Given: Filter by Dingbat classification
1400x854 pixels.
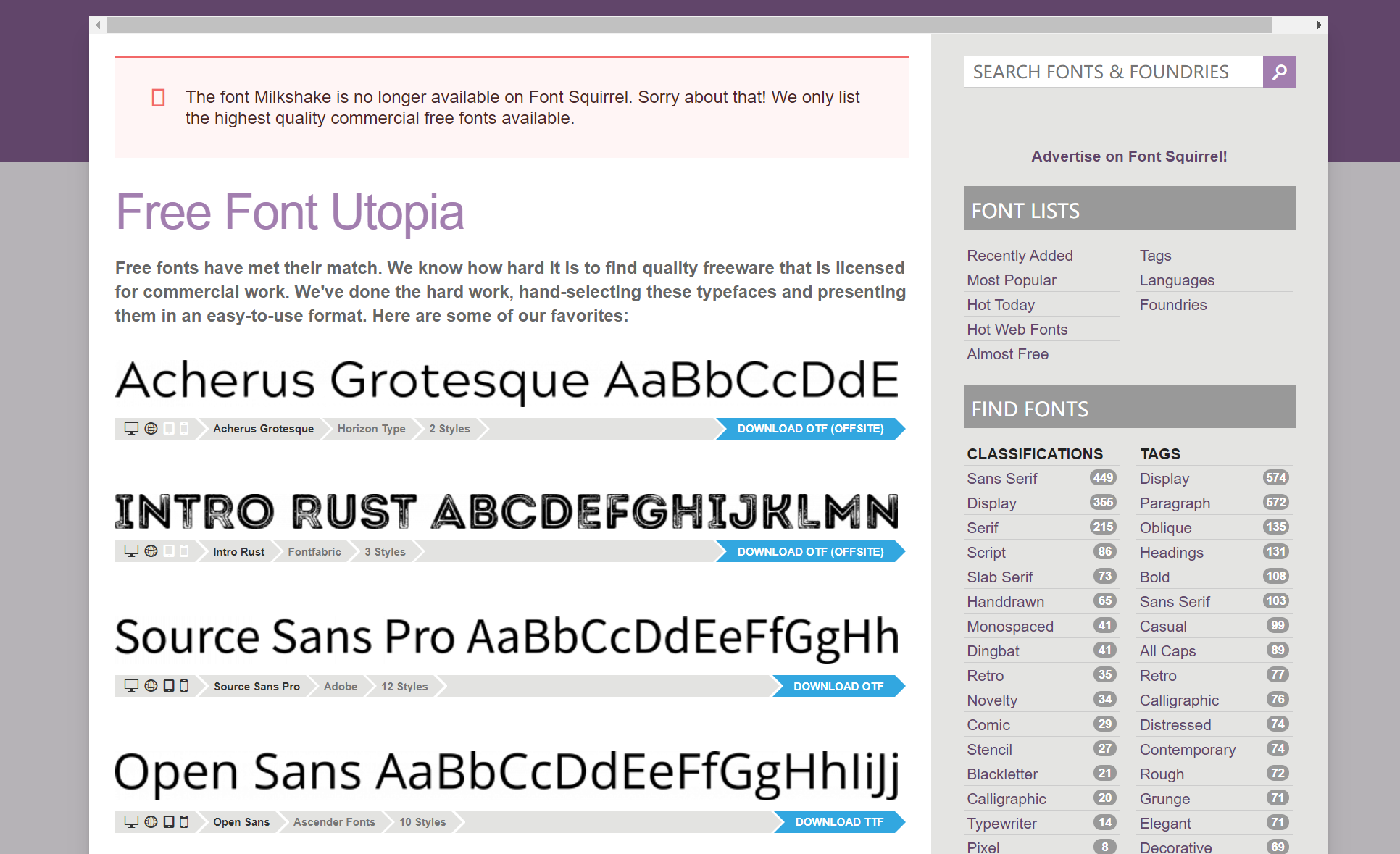Looking at the screenshot, I should pos(993,651).
